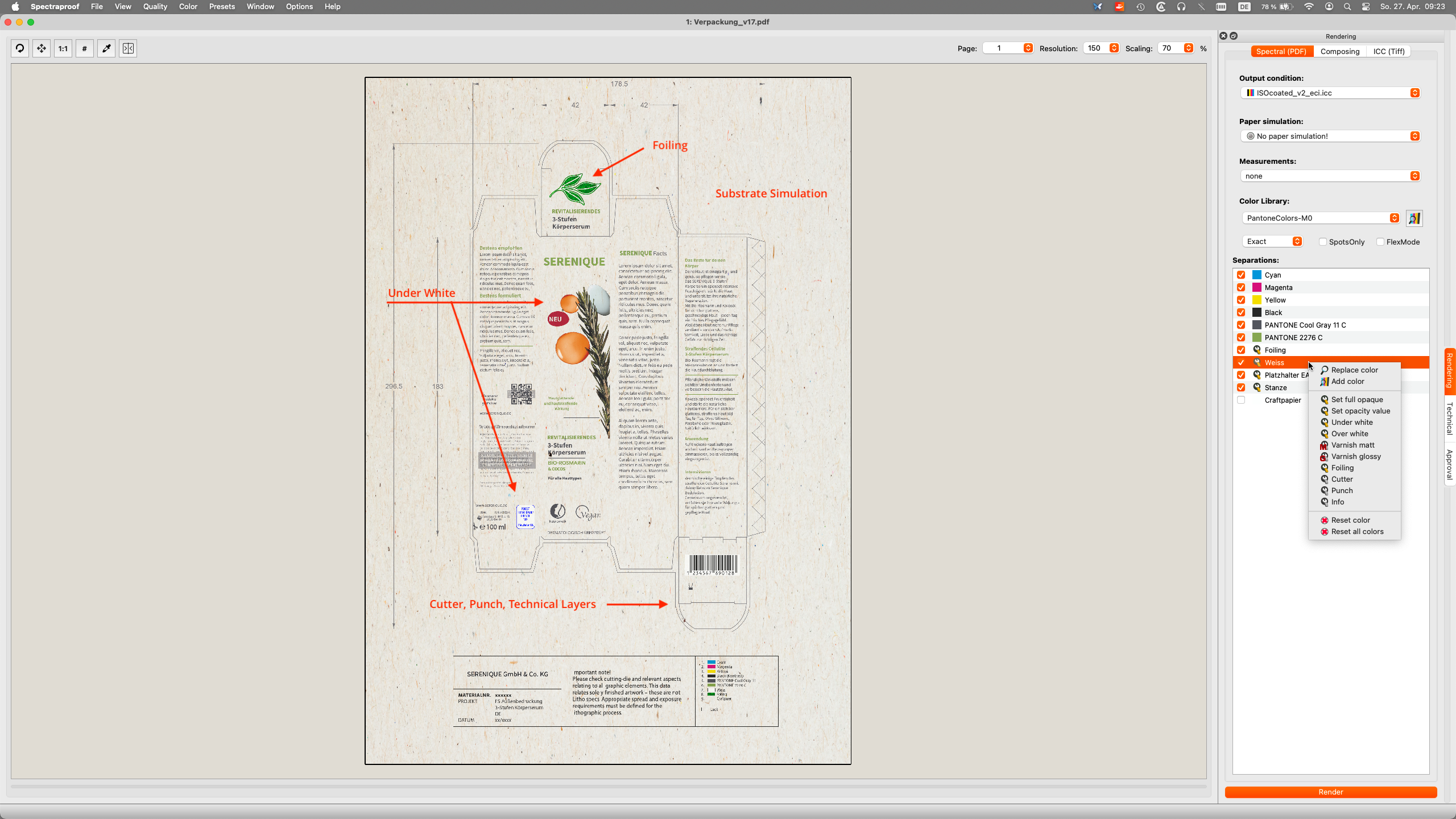Viewport: 1456px width, 819px height.
Task: Select the move/pan tool icon
Action: [42, 48]
